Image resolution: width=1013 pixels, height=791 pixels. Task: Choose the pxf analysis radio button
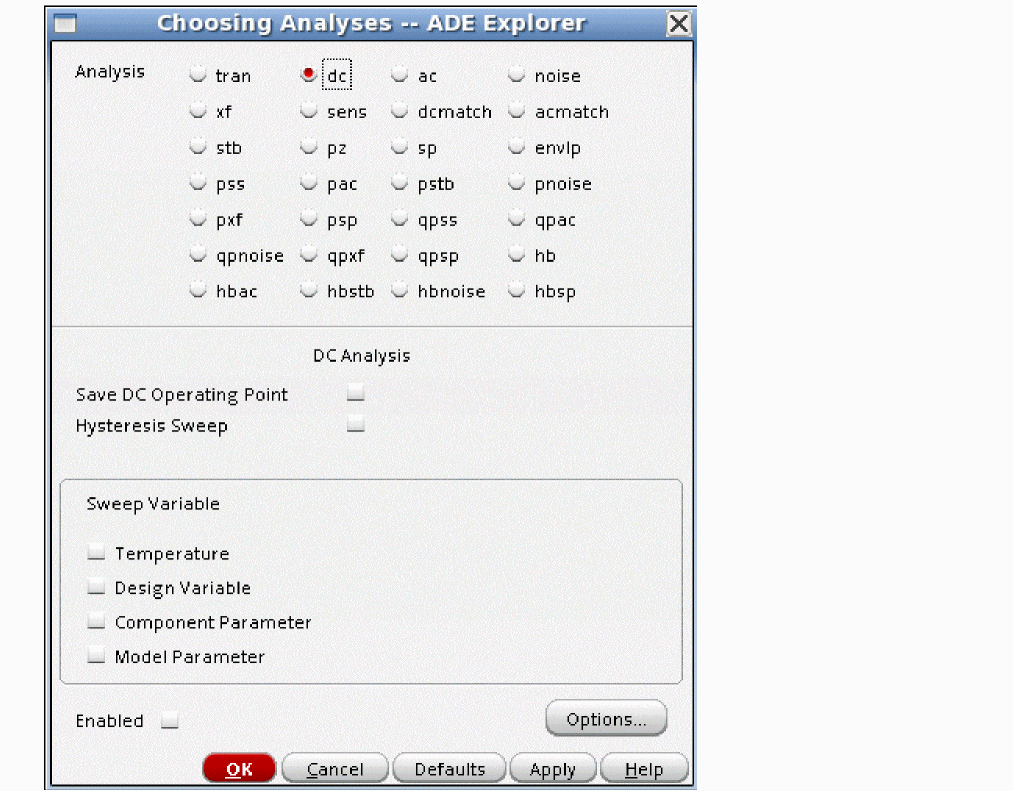pyautogui.click(x=198, y=220)
